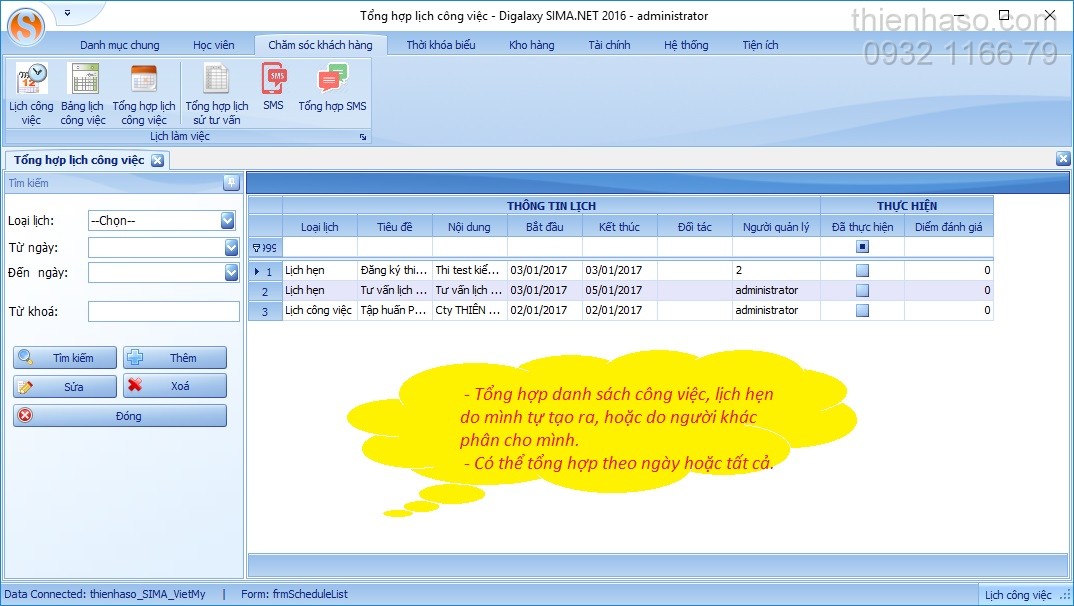The width and height of the screenshot is (1074, 606).
Task: Click the Từ khoá input field
Action: (x=163, y=312)
